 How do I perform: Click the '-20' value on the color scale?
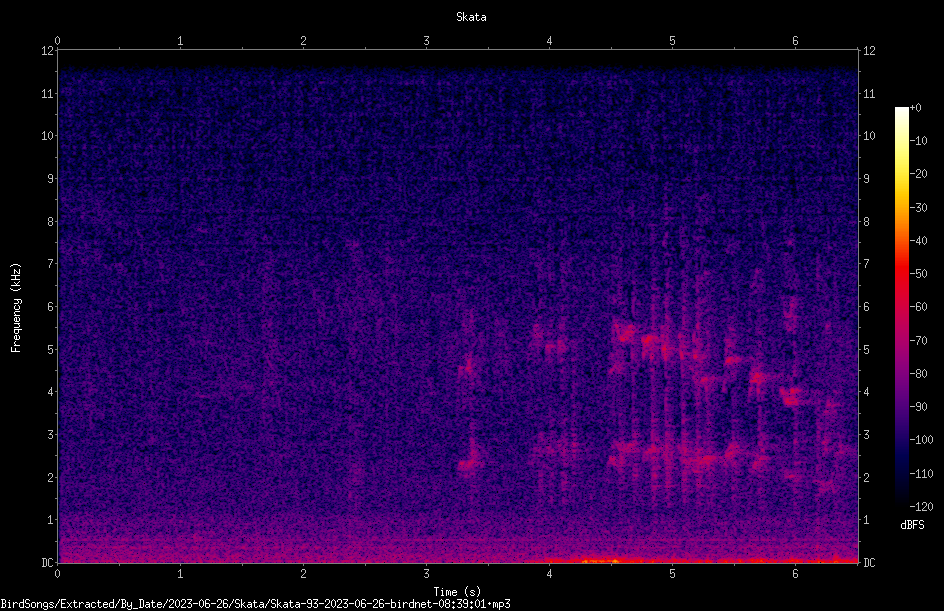click(919, 174)
